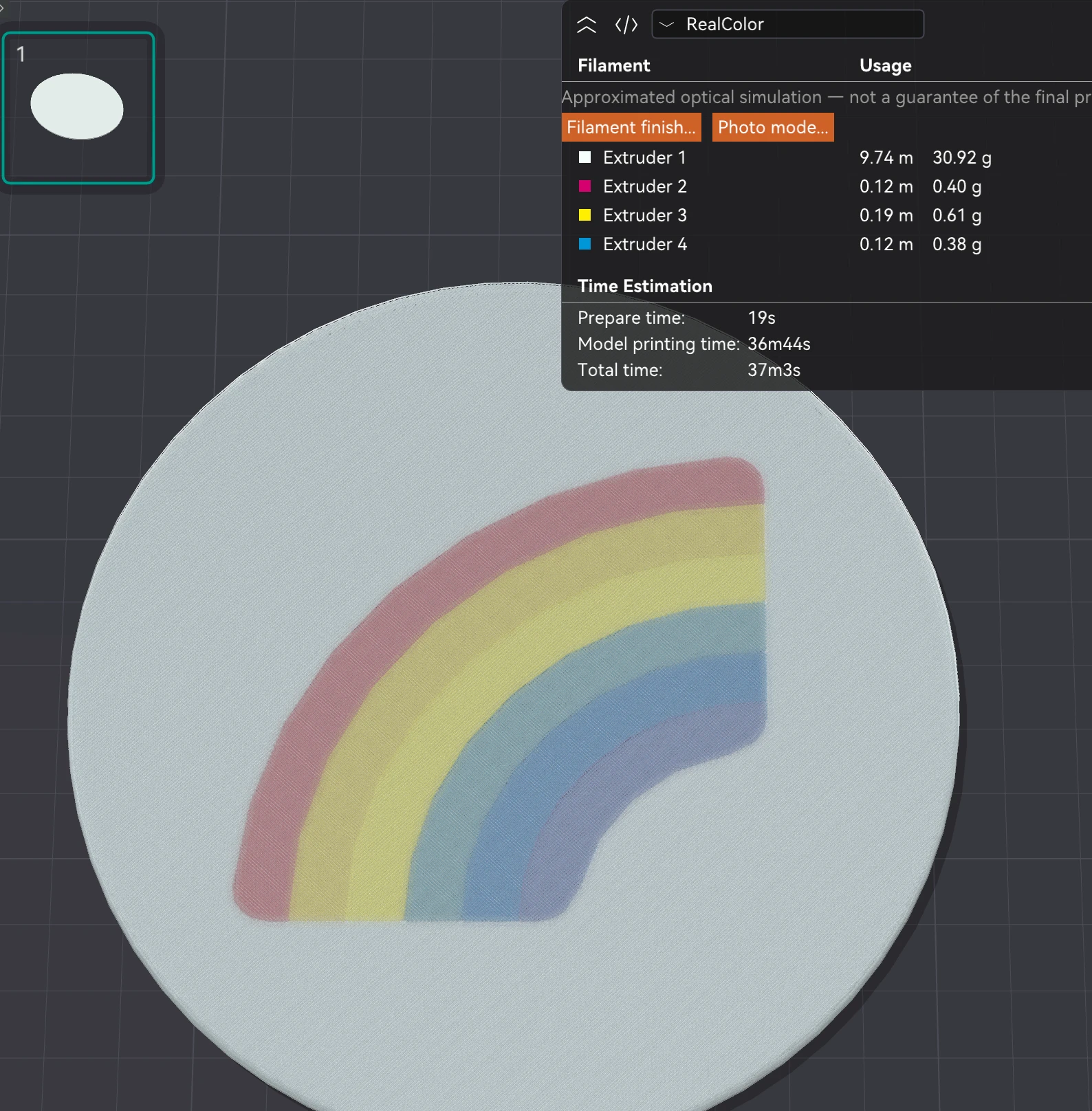Image resolution: width=1092 pixels, height=1111 pixels.
Task: Select the Extruder 1 row label
Action: (x=644, y=157)
